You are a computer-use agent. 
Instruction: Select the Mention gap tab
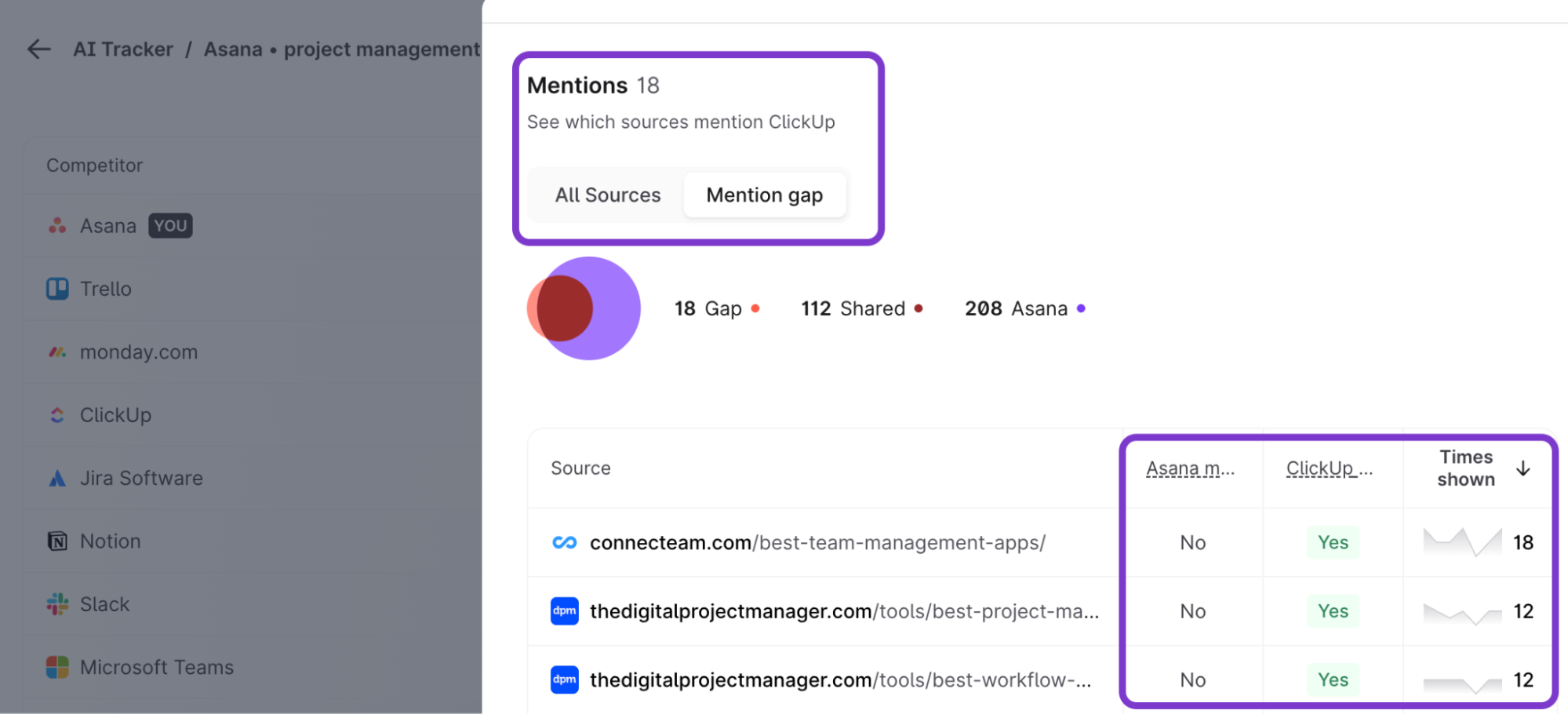(764, 195)
